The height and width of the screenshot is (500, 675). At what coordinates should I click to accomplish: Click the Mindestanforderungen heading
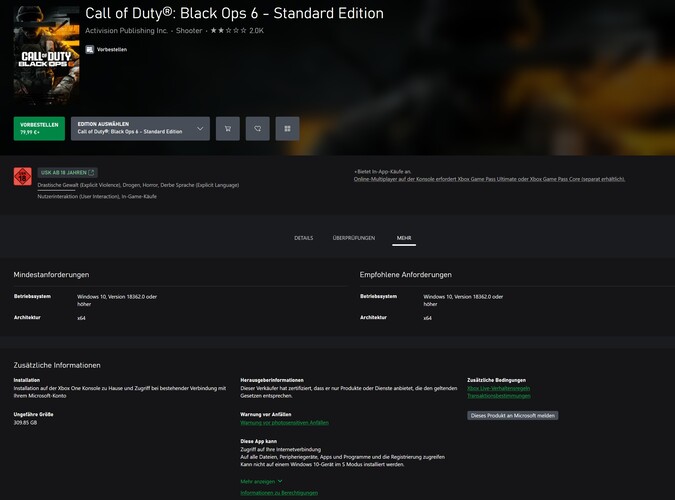(51, 275)
